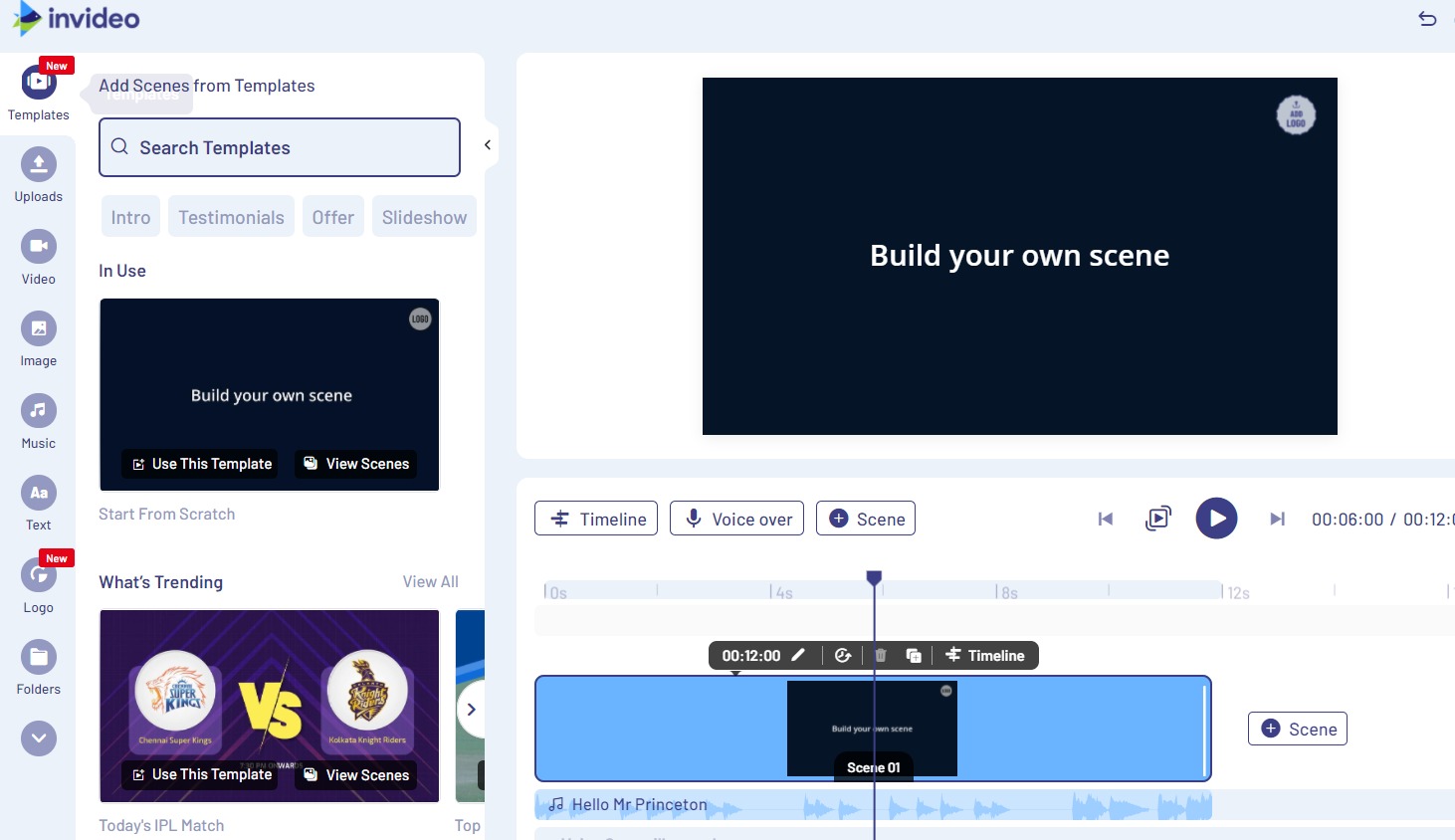The width and height of the screenshot is (1455, 840).
Task: Open the Folders sidebar icon
Action: coord(39,658)
